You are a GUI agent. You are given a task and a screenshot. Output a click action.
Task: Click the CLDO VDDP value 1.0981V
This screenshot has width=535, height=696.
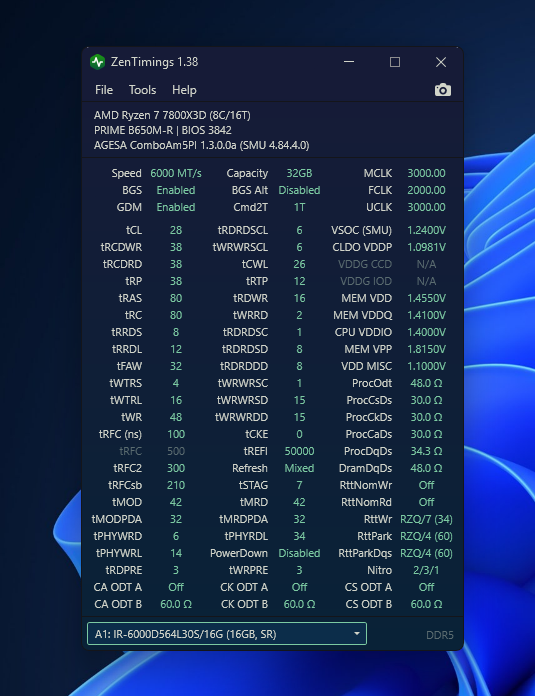[426, 247]
